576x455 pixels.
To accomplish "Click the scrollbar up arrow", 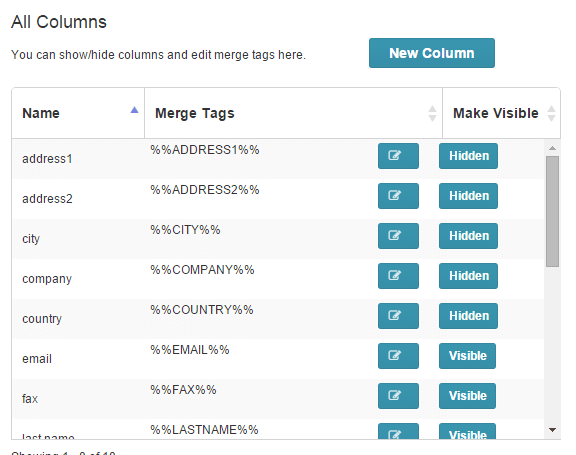I will pyautogui.click(x=552, y=148).
